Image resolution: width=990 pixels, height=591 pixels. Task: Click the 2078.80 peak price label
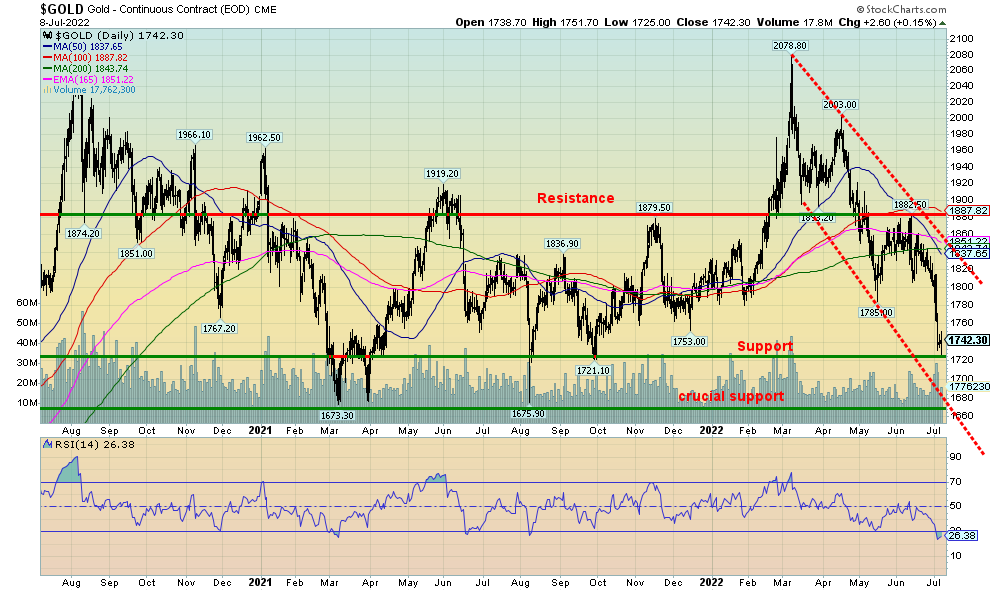[x=789, y=46]
